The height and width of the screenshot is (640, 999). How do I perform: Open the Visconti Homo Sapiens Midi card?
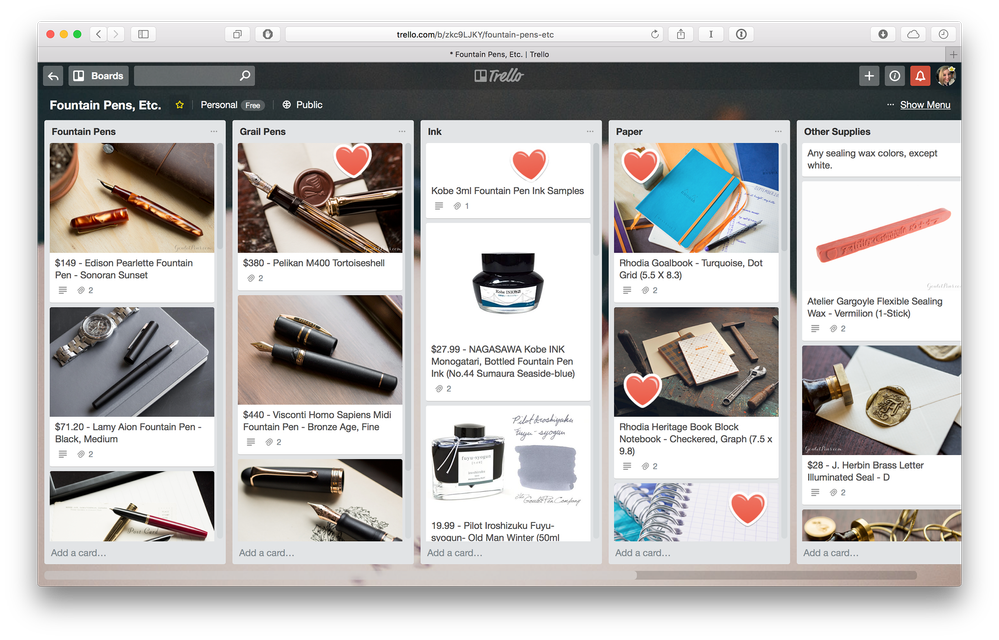pos(320,374)
